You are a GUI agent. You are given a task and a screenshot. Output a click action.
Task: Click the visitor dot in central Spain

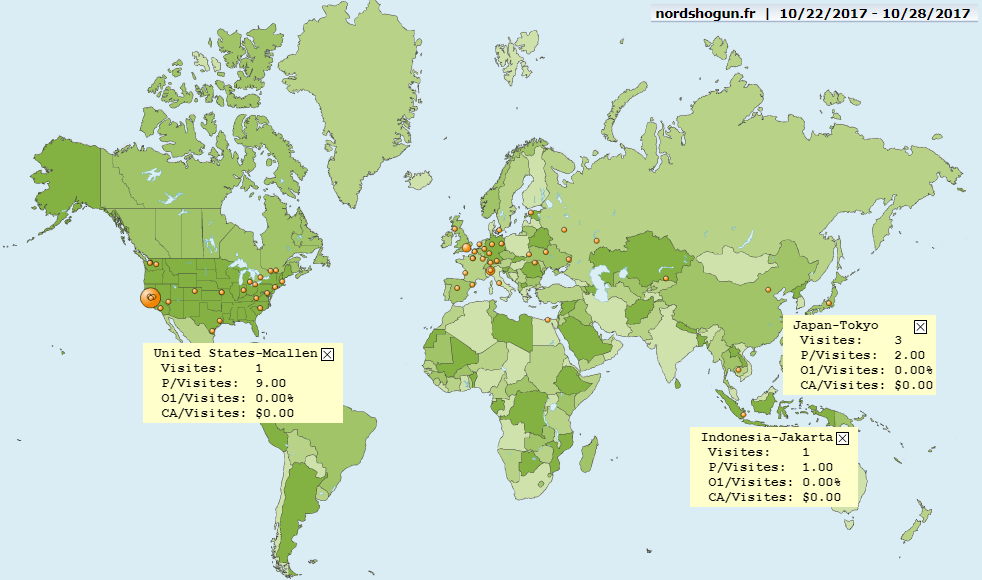tap(457, 288)
